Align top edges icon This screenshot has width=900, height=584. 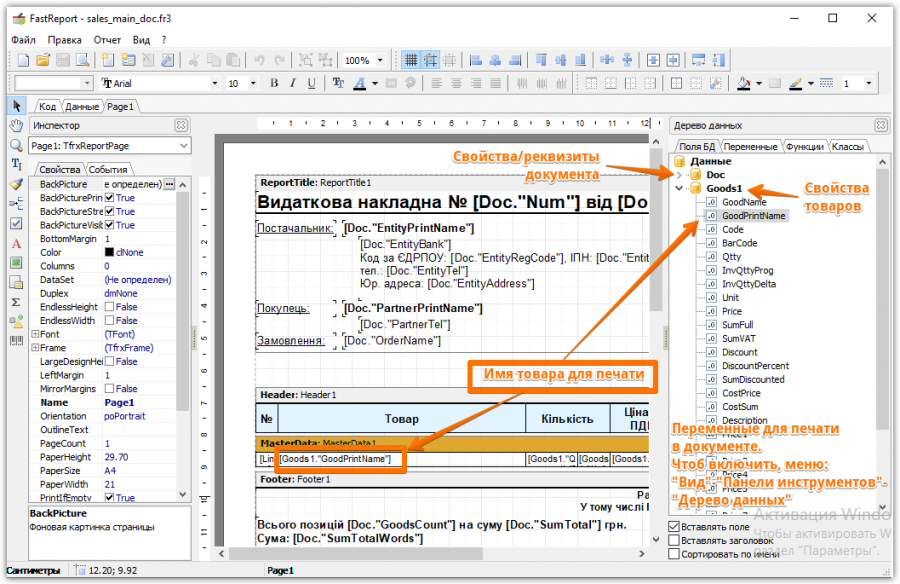click(541, 60)
